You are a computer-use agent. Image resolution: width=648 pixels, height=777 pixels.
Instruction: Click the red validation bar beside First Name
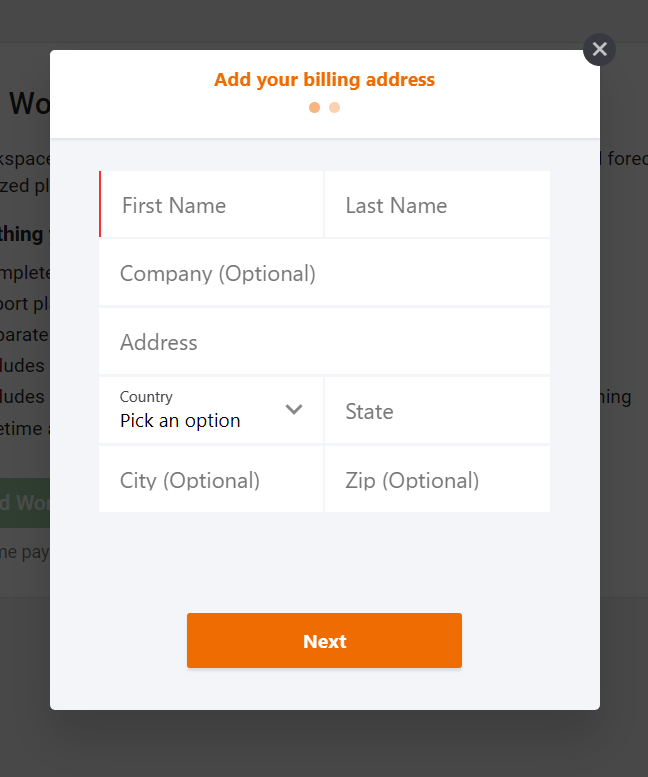100,204
